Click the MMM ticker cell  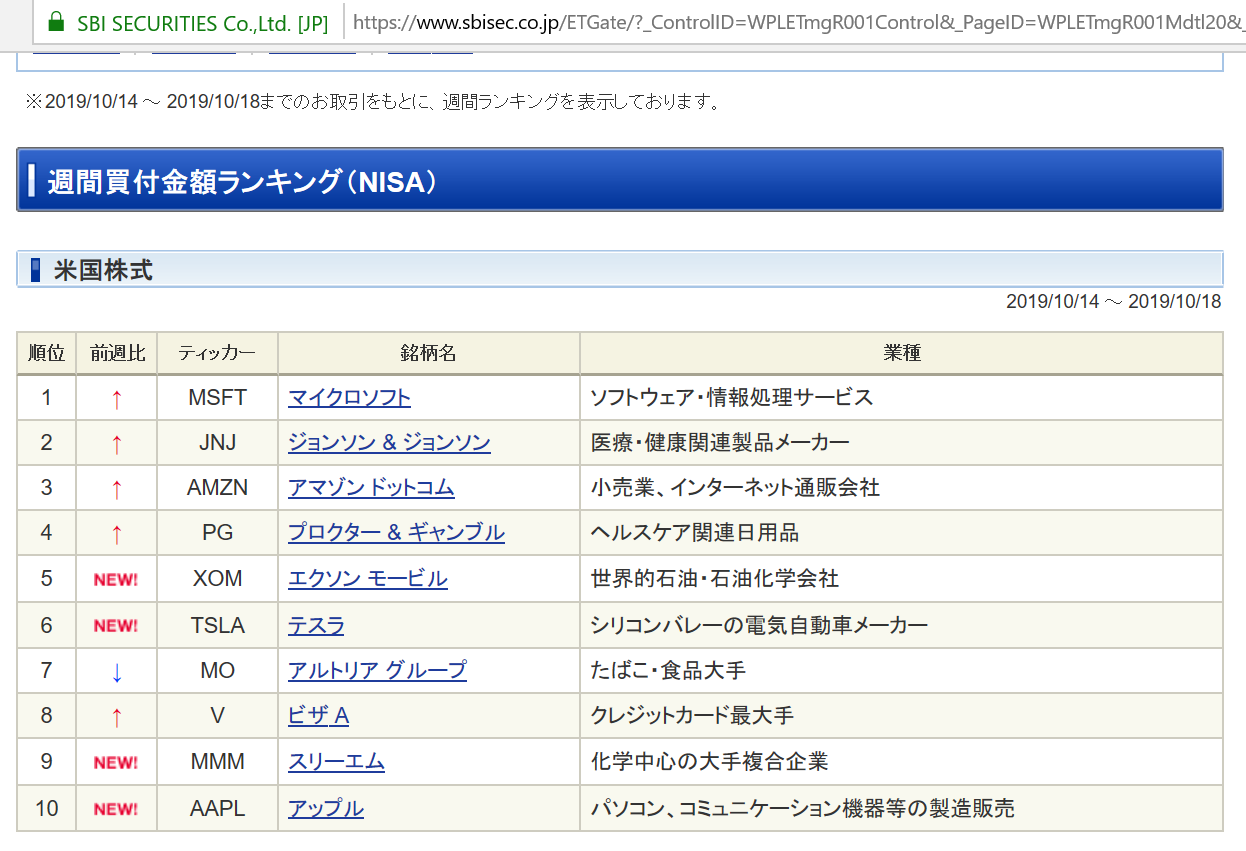point(217,762)
